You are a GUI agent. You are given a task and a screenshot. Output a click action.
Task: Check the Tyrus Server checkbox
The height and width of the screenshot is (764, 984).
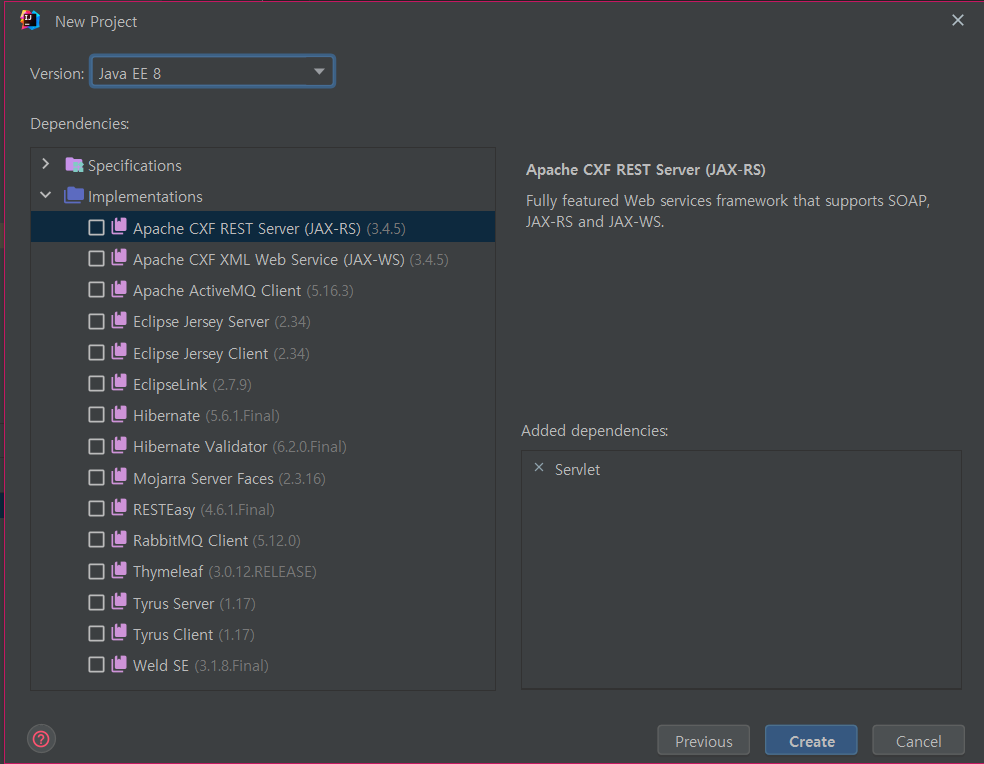(x=96, y=603)
